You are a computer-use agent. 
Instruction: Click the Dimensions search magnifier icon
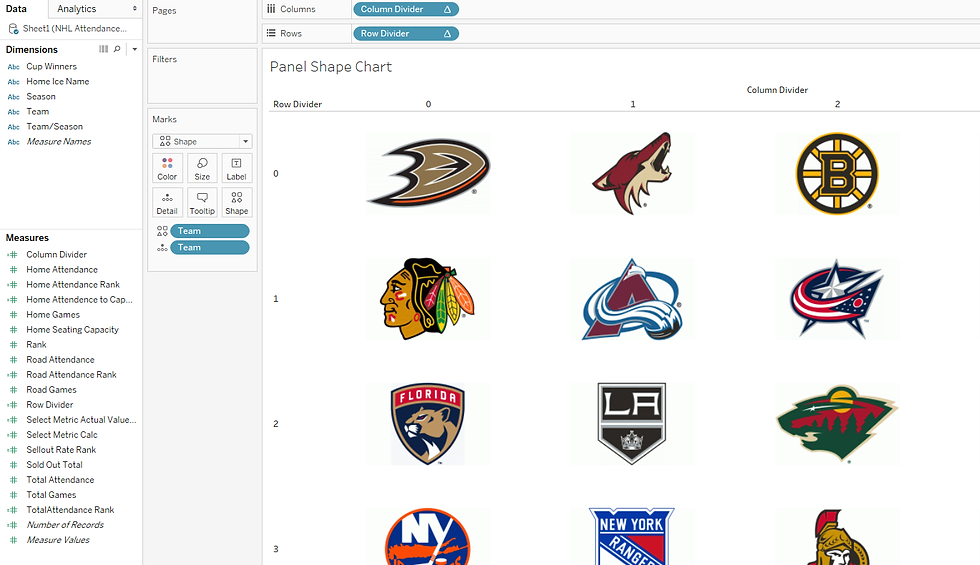[117, 49]
